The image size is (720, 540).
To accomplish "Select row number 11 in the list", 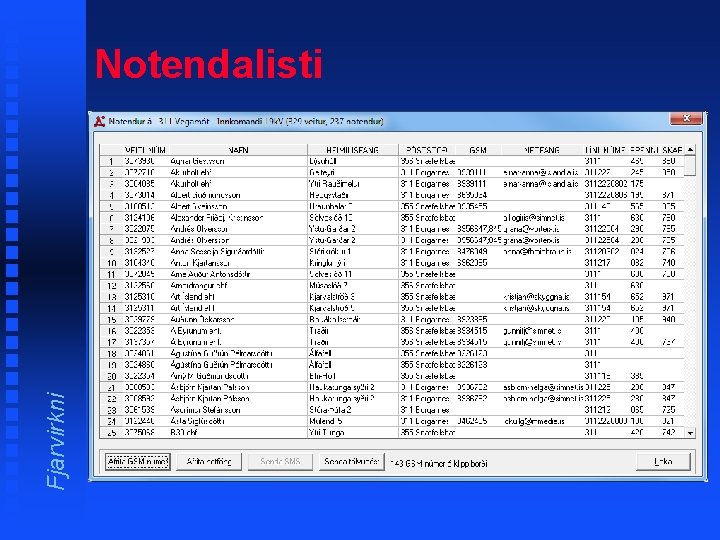I will [x=111, y=274].
